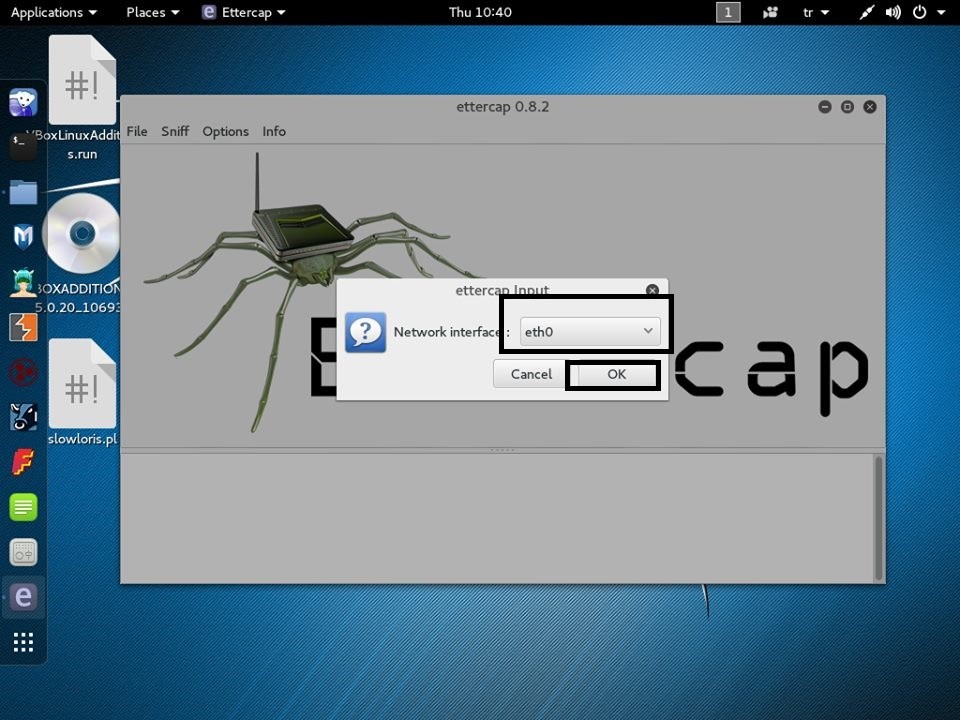This screenshot has width=960, height=720.
Task: Open the Places menu in top bar
Action: (152, 12)
